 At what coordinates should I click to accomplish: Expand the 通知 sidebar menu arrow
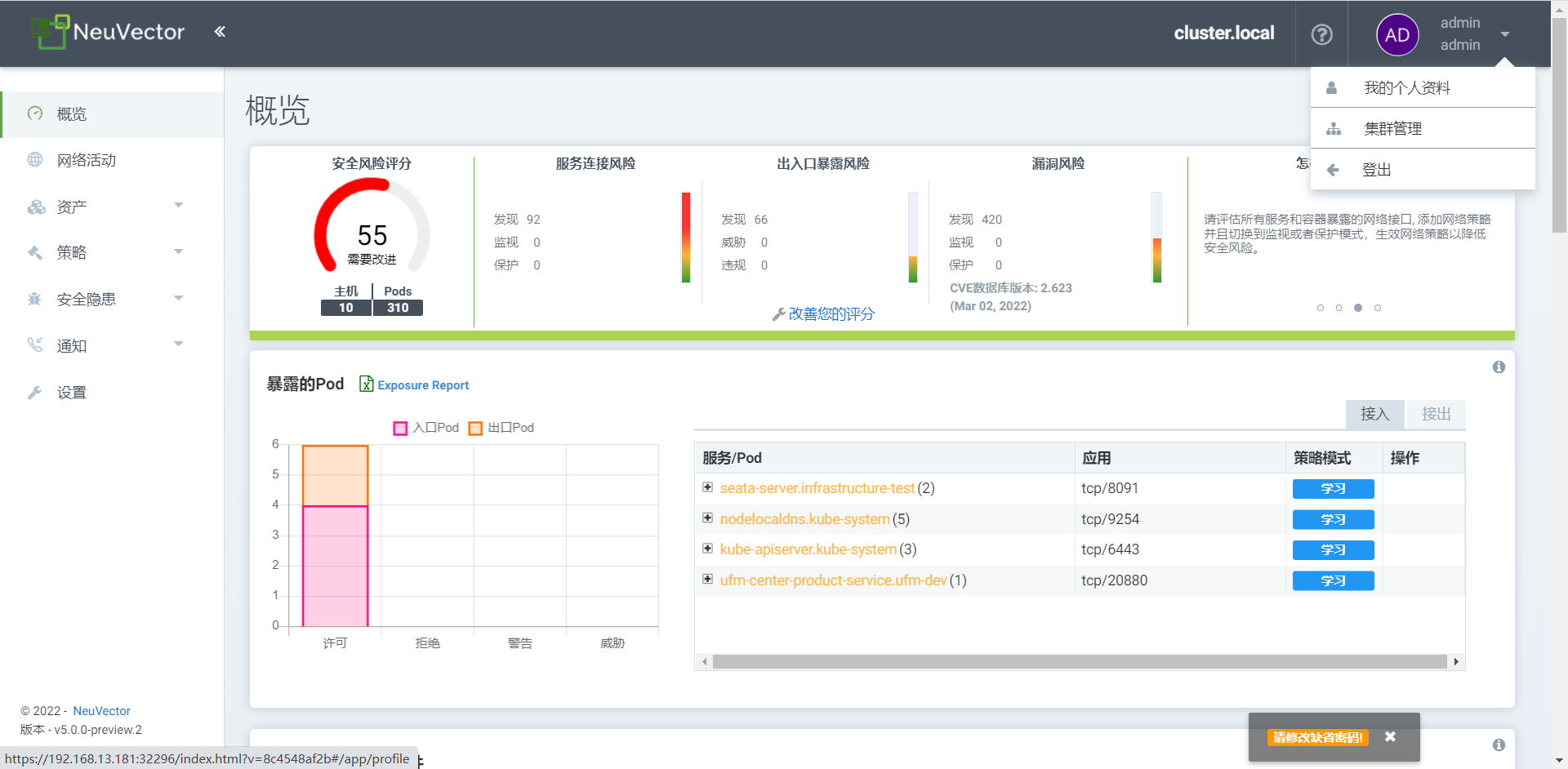click(x=179, y=344)
